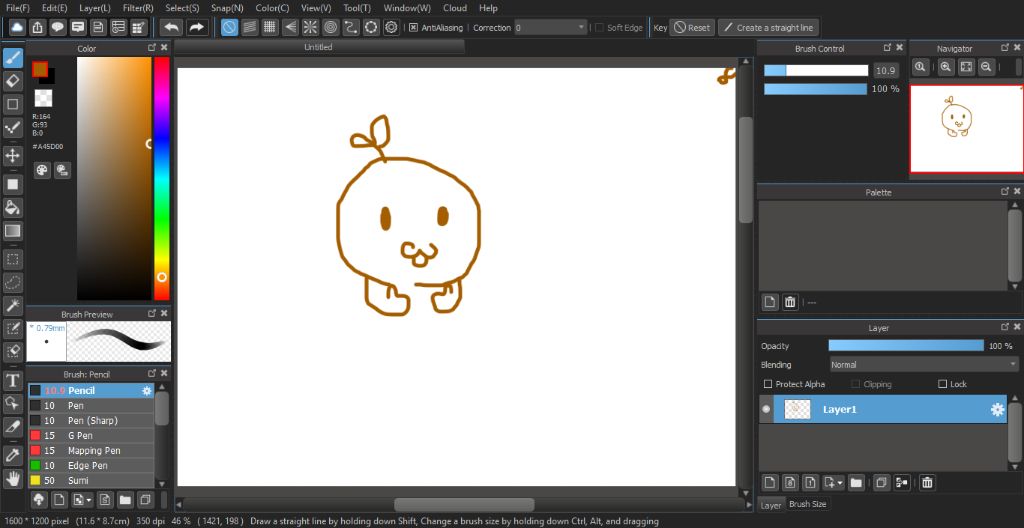Select the Eraser tool
This screenshot has width=1024, height=528.
(x=12, y=81)
